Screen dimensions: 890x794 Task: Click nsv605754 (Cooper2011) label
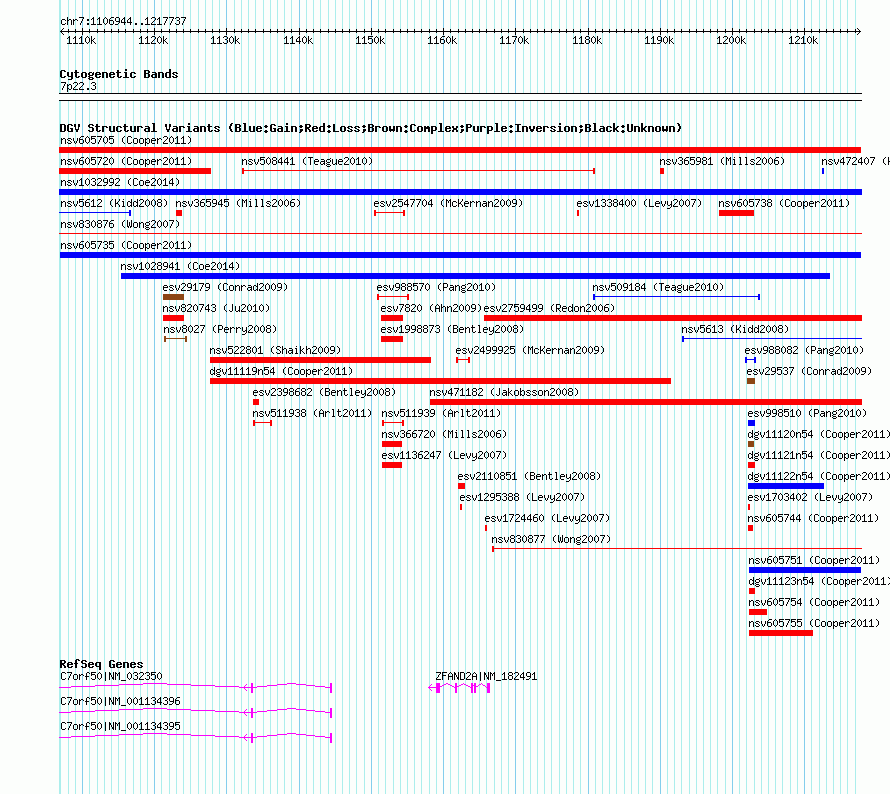coord(814,602)
